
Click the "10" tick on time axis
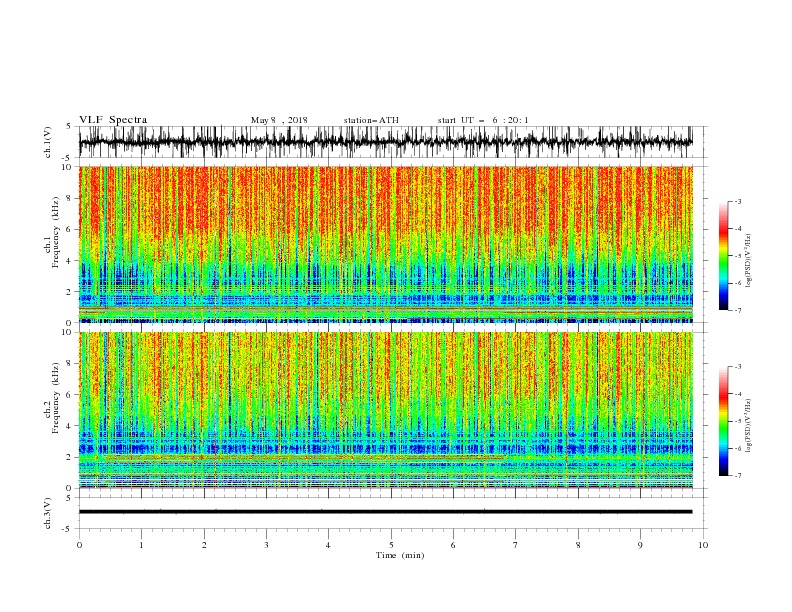pos(703,545)
